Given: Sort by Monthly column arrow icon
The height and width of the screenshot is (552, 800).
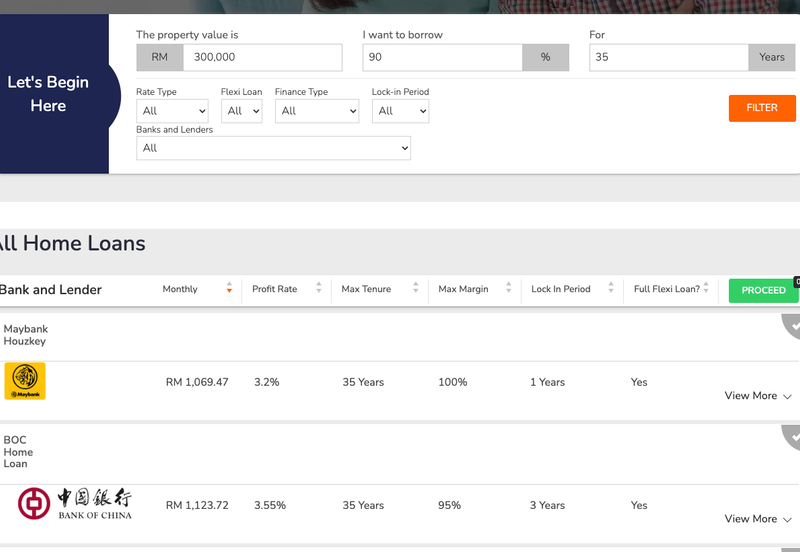Looking at the screenshot, I should click(x=229, y=289).
